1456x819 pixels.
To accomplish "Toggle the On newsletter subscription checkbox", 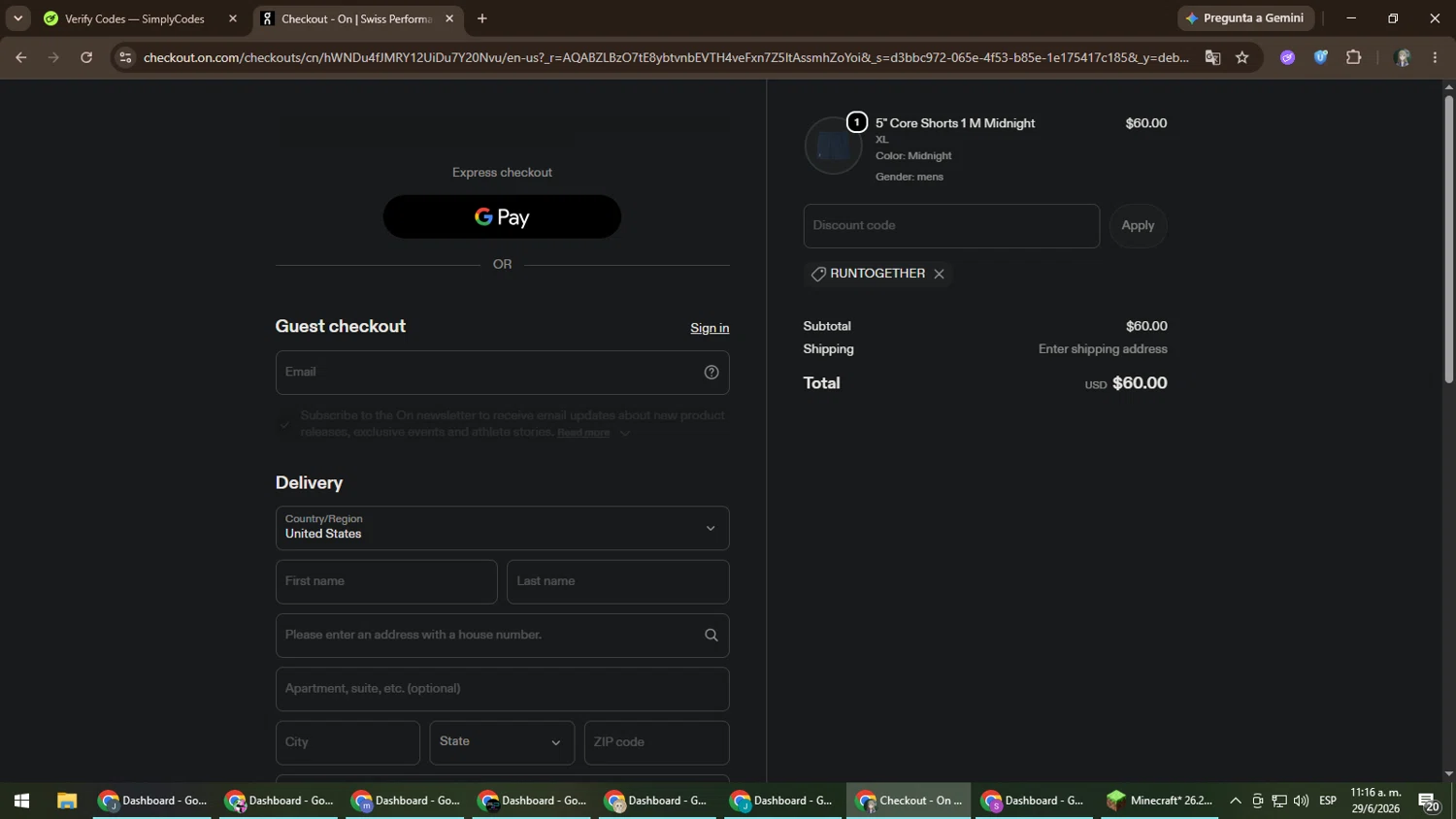I will pyautogui.click(x=284, y=424).
